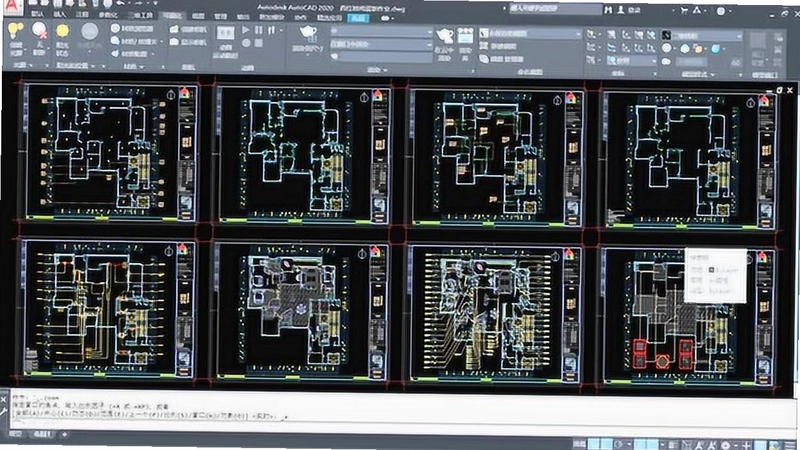The height and width of the screenshot is (450, 800).
Task: Close the command line window X
Action: 3,399
